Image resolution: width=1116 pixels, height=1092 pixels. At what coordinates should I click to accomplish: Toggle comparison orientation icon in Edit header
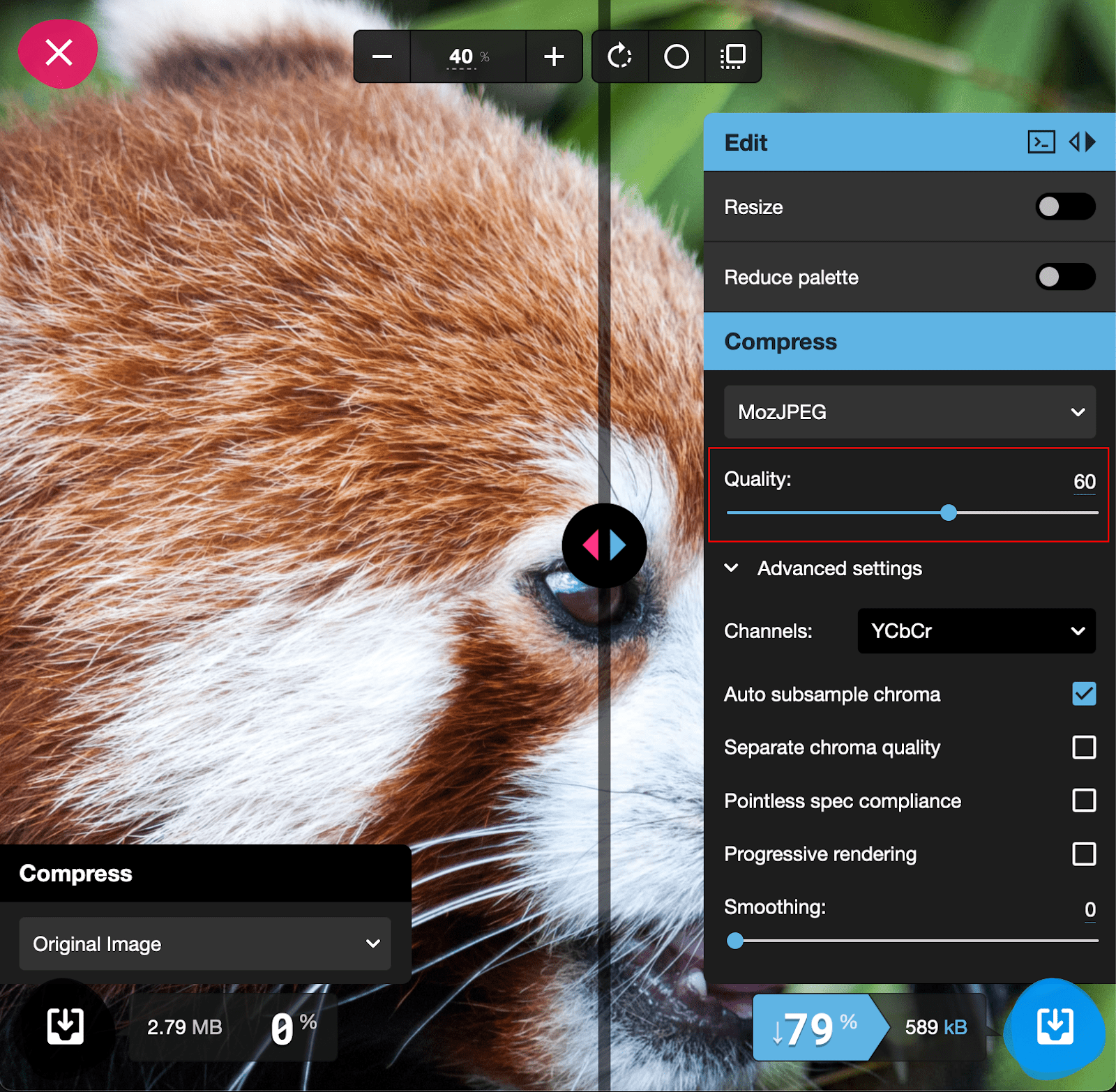1082,142
